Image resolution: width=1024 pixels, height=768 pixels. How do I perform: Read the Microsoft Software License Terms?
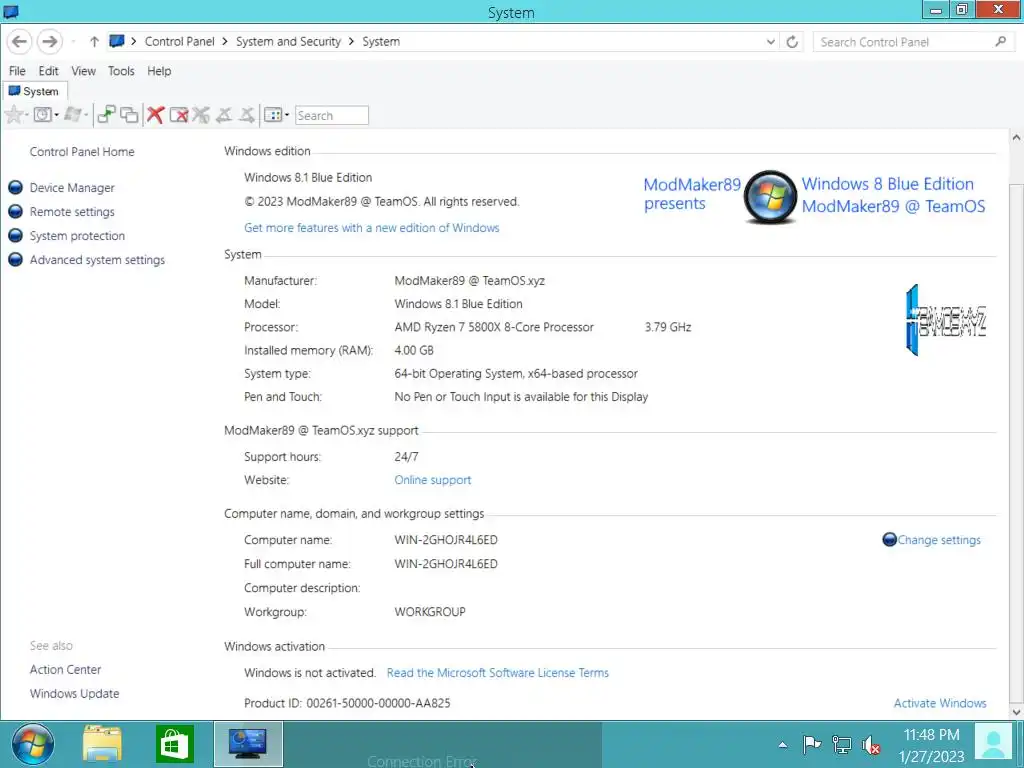click(x=498, y=673)
